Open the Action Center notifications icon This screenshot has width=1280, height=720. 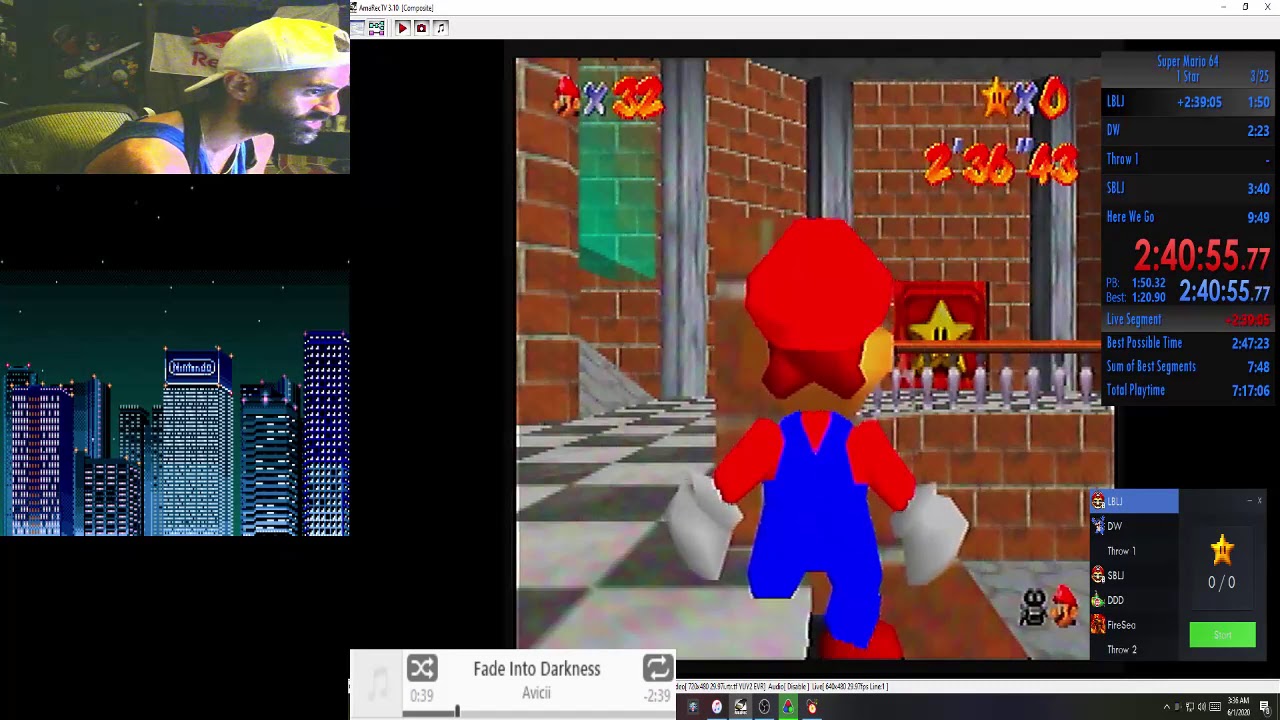click(x=1265, y=708)
